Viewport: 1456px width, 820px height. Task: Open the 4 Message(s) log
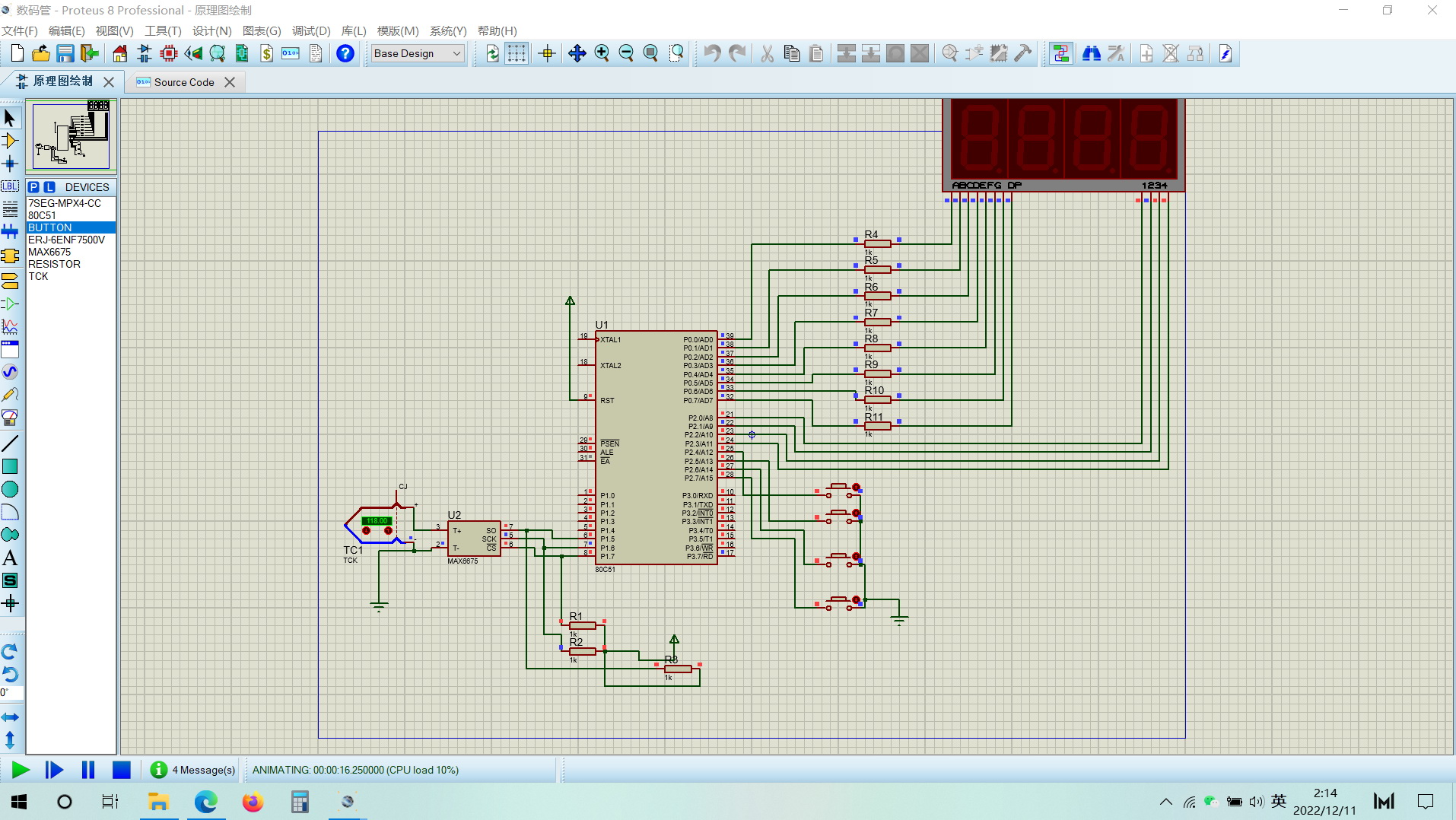click(x=193, y=770)
